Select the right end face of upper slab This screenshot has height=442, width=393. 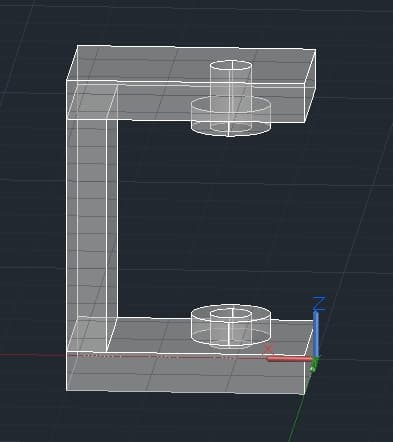pyautogui.click(x=310, y=85)
